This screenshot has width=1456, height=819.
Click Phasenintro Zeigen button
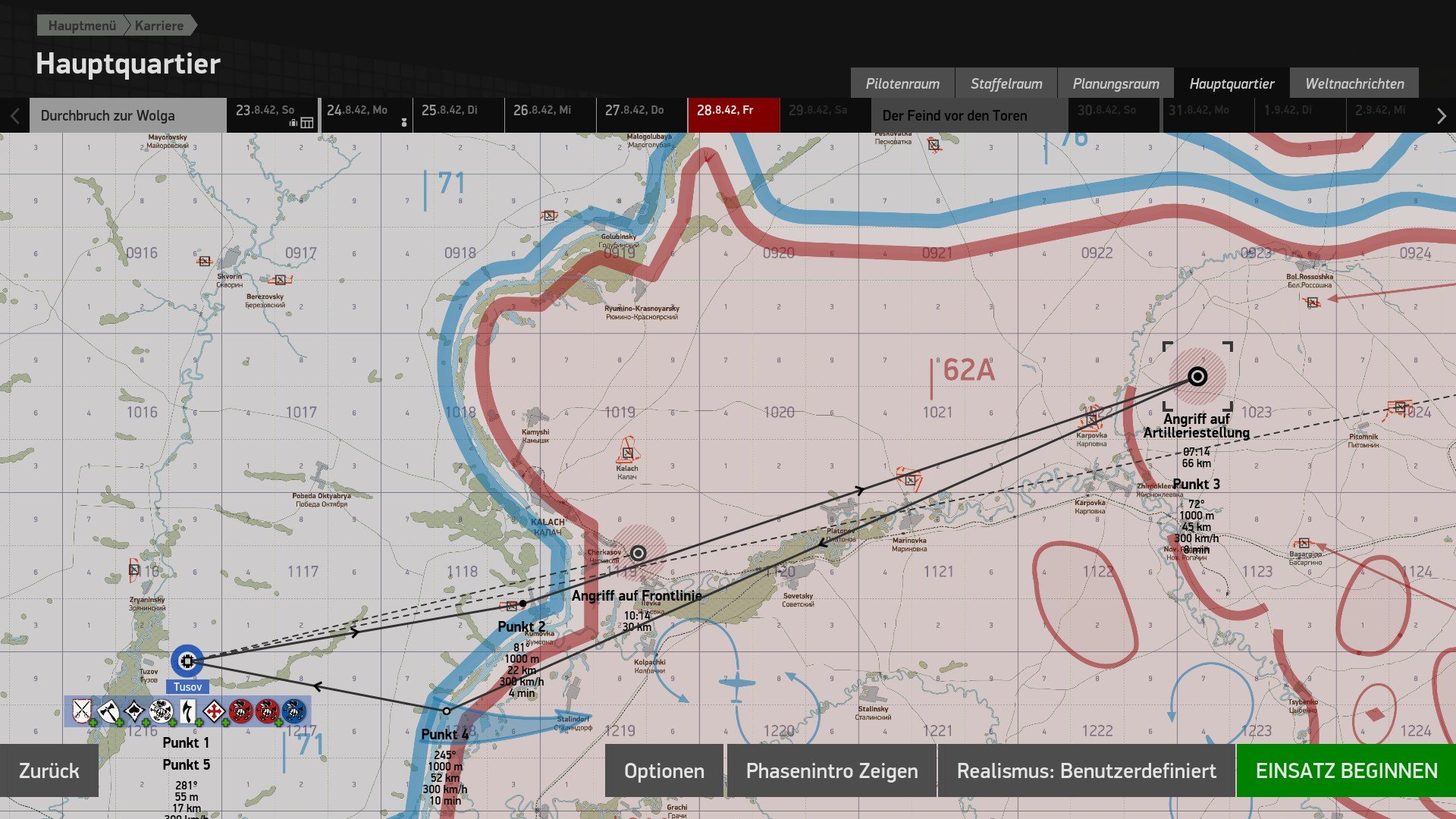tap(832, 770)
